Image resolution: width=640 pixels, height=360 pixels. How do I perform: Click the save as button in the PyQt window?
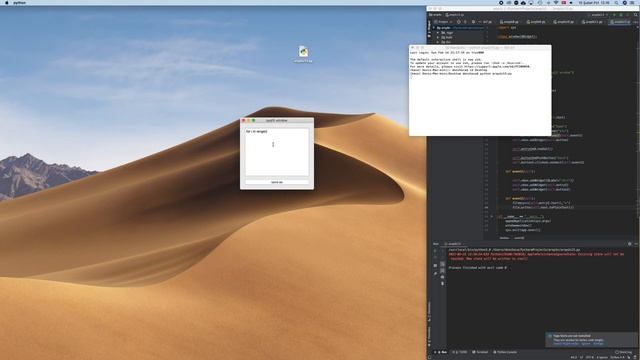pyautogui.click(x=277, y=182)
